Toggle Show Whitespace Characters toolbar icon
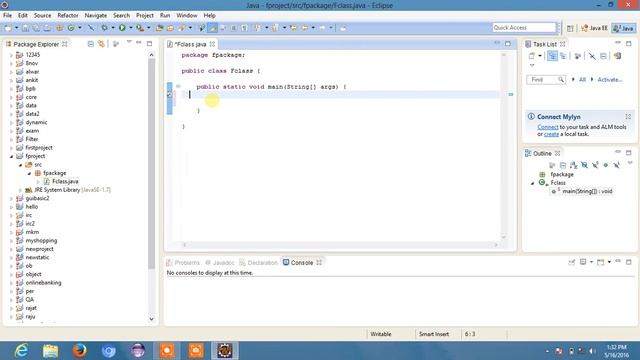 (x=244, y=28)
